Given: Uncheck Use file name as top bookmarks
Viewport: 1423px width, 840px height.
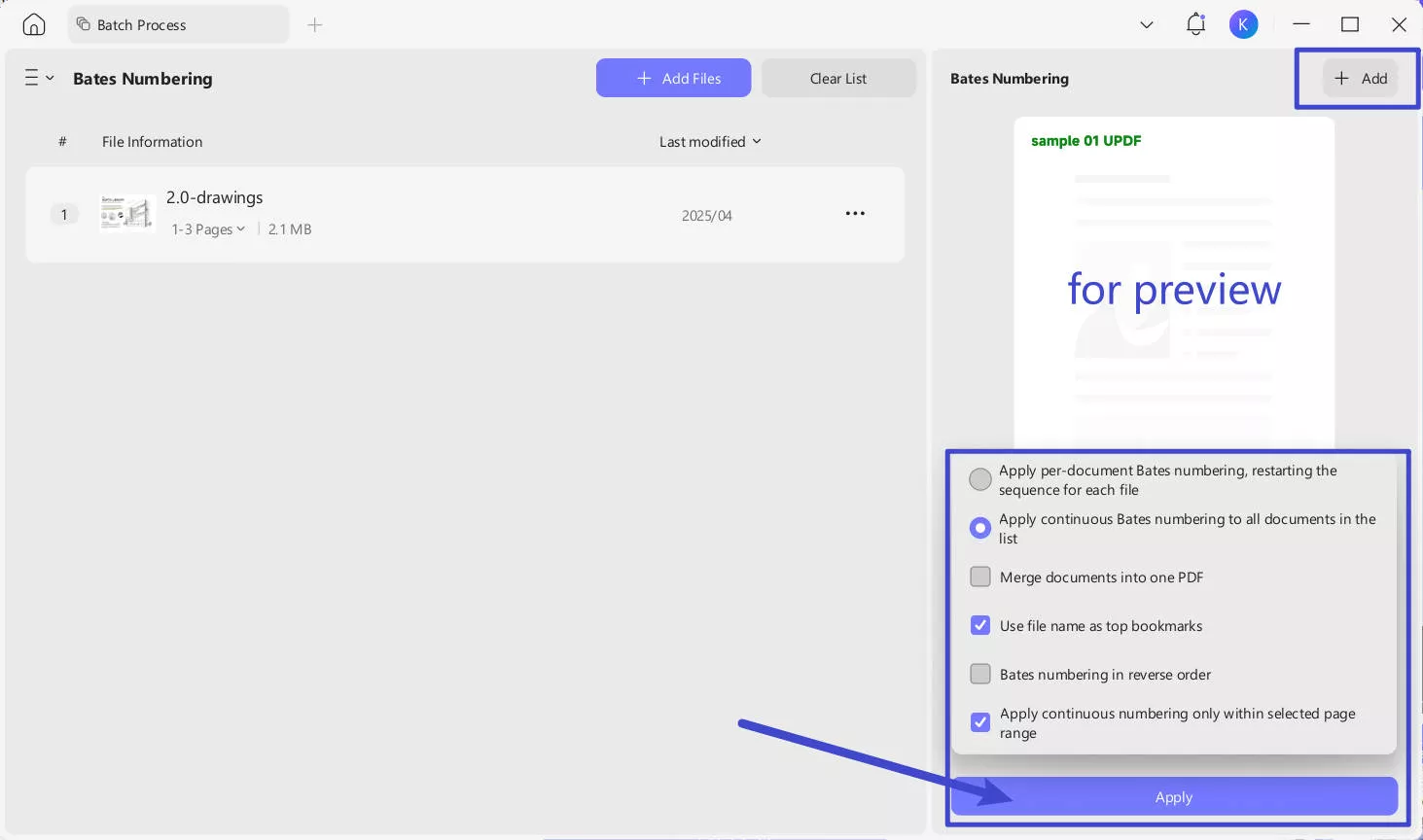Looking at the screenshot, I should (980, 626).
